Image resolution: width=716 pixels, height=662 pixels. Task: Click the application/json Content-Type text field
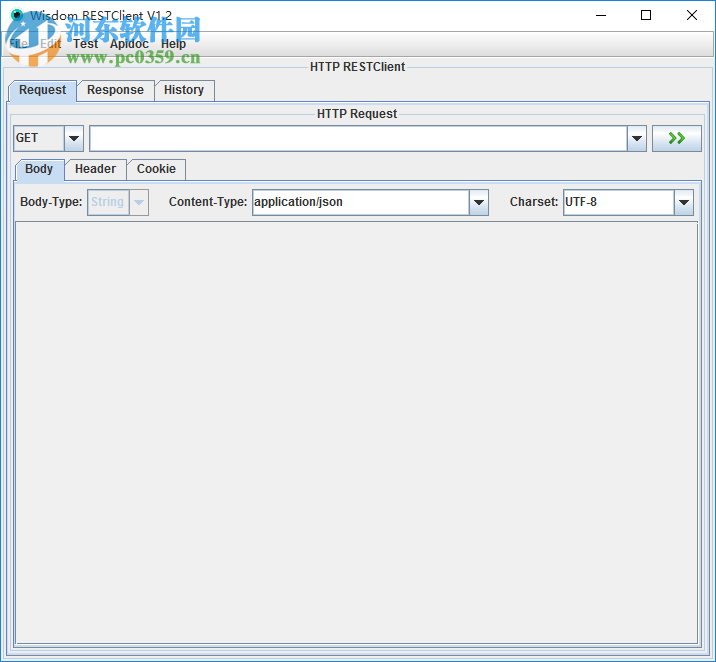click(x=361, y=202)
